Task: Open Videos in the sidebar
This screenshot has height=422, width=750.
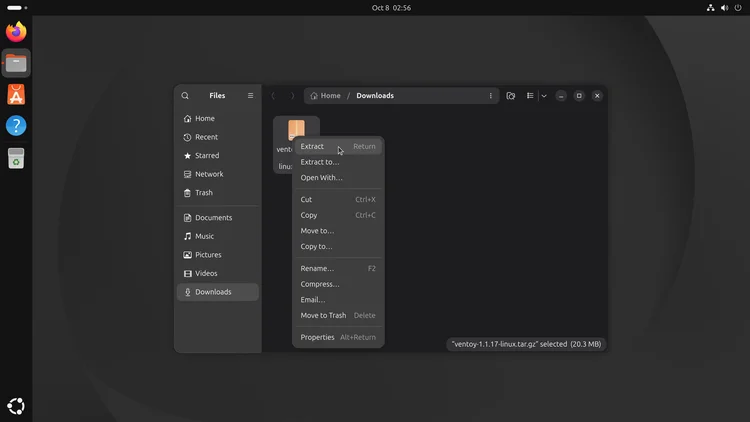Action: click(x=218, y=274)
